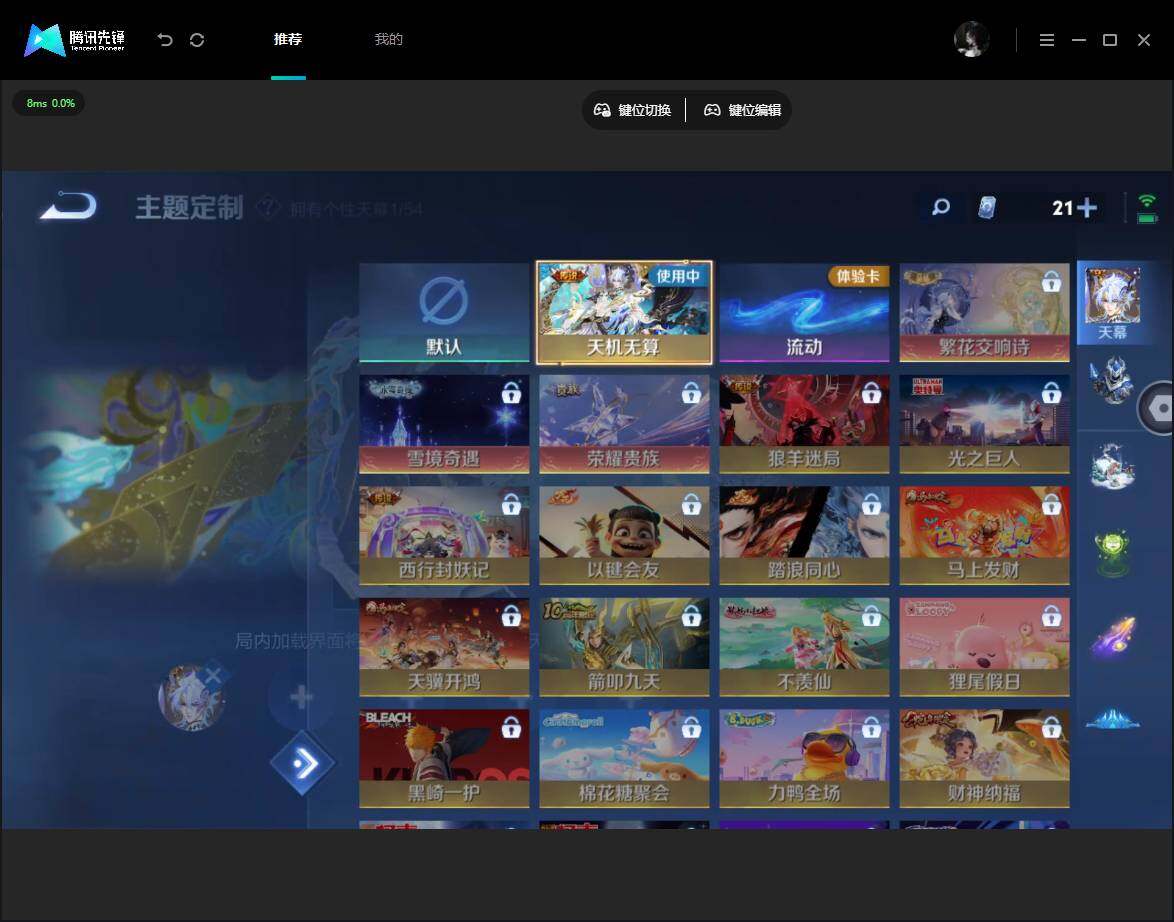Click the Tencent Pioneer logo
The width and height of the screenshot is (1174, 922).
point(74,40)
